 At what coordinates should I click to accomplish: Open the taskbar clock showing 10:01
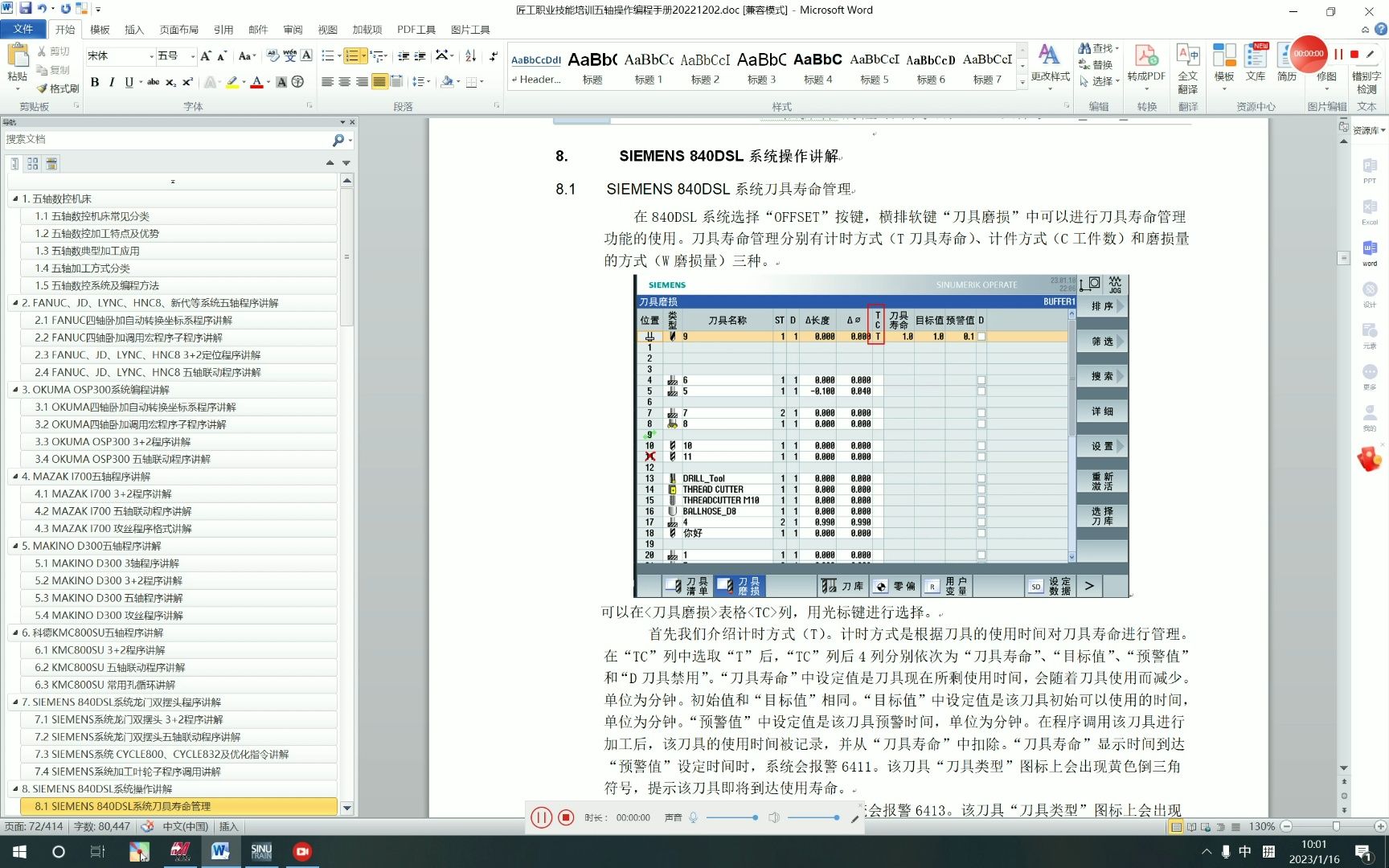coord(1313,851)
